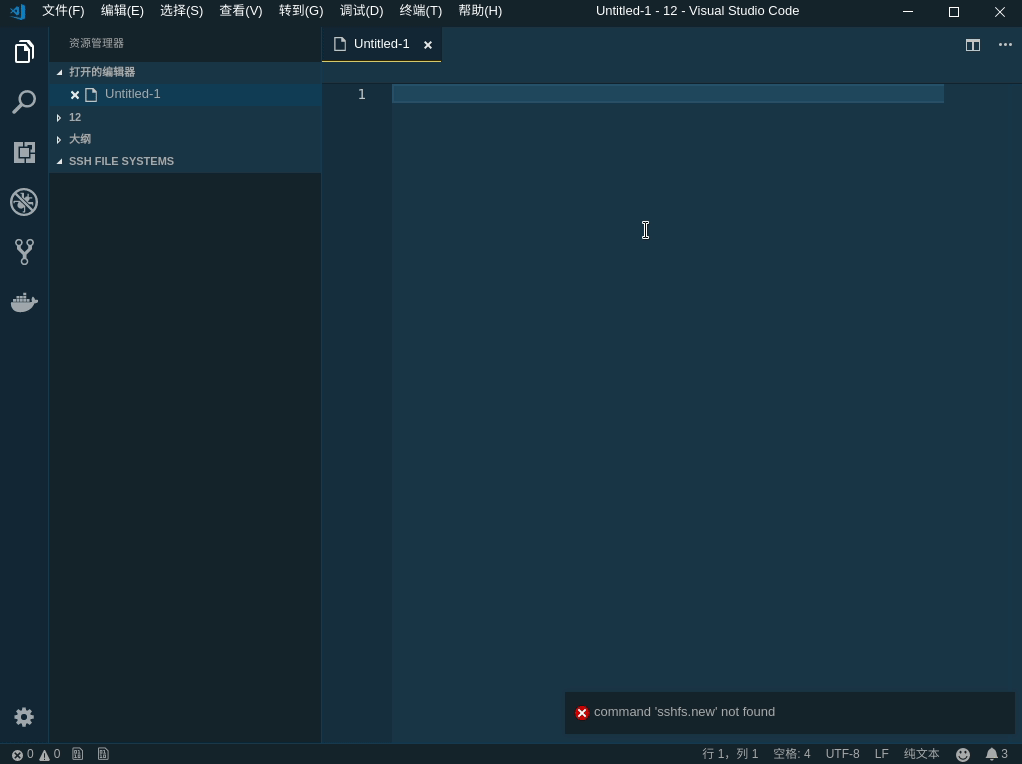
Task: Change indentation via 空格: 4
Action: tap(791, 754)
